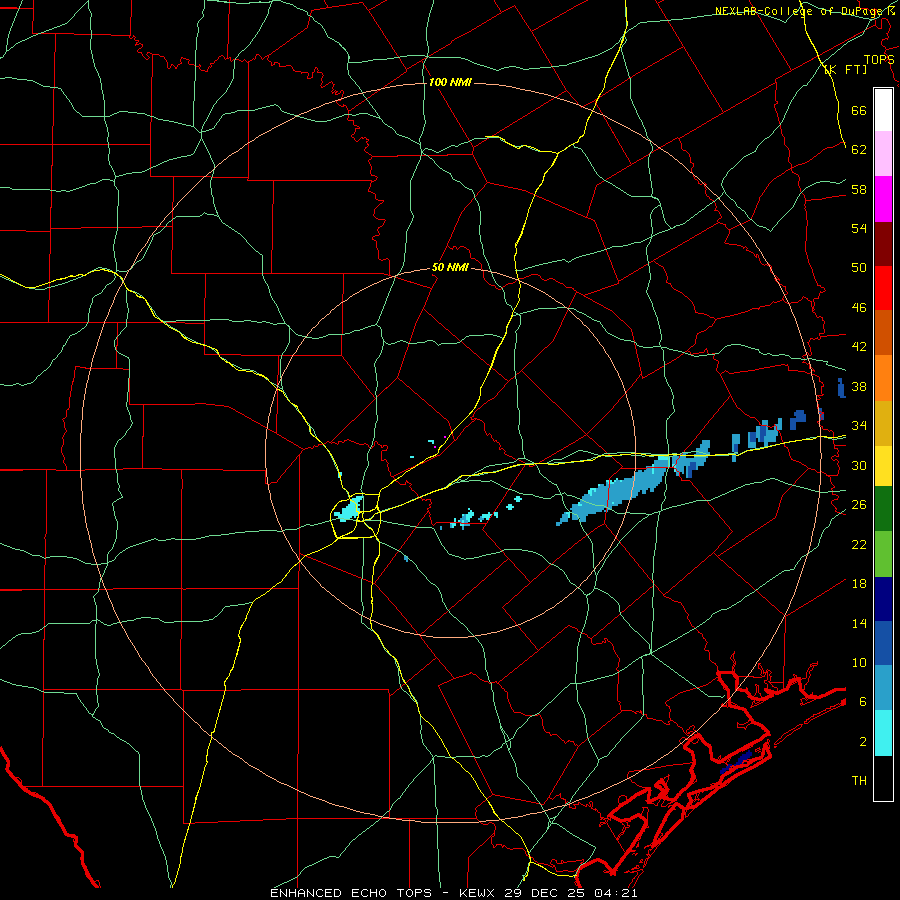Click the dark green legend swatch
Image resolution: width=900 pixels, height=900 pixels.
(883, 509)
